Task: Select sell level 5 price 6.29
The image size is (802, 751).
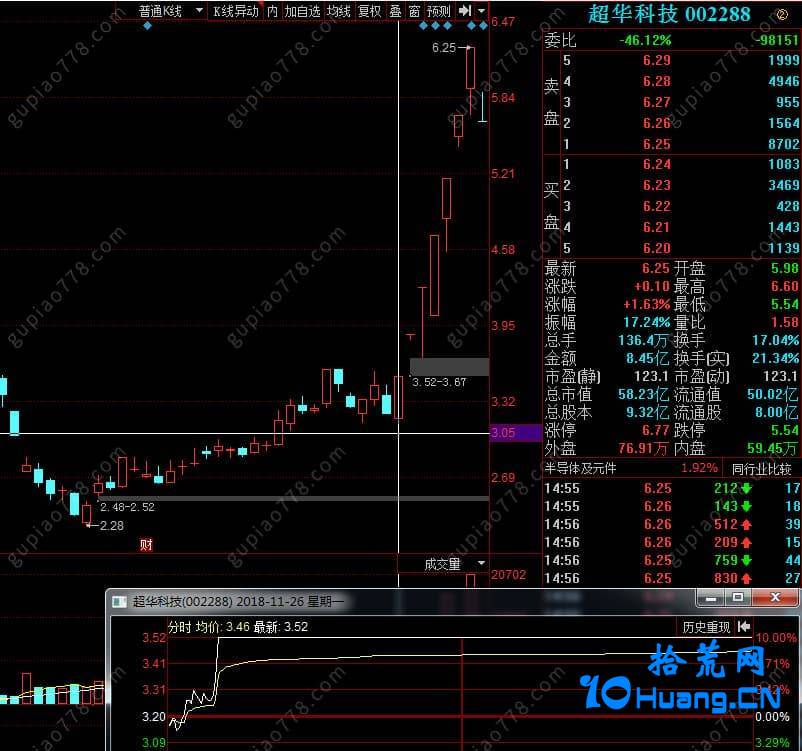Action: click(657, 60)
